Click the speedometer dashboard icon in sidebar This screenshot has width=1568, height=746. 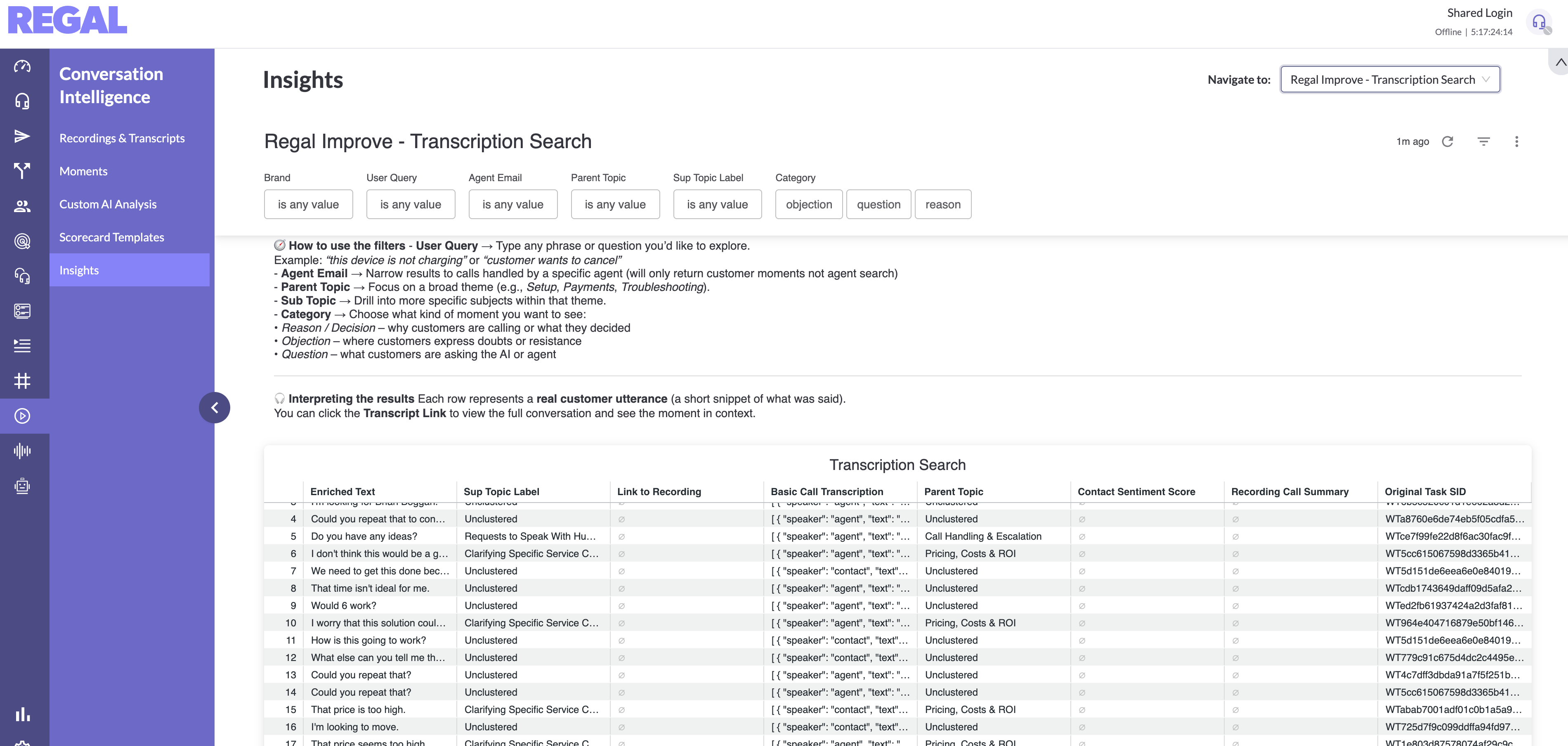pyautogui.click(x=23, y=66)
